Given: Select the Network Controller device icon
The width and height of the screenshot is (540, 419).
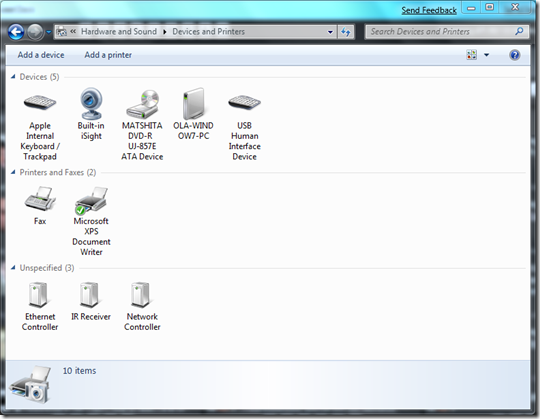Looking at the screenshot, I should pyautogui.click(x=141, y=295).
